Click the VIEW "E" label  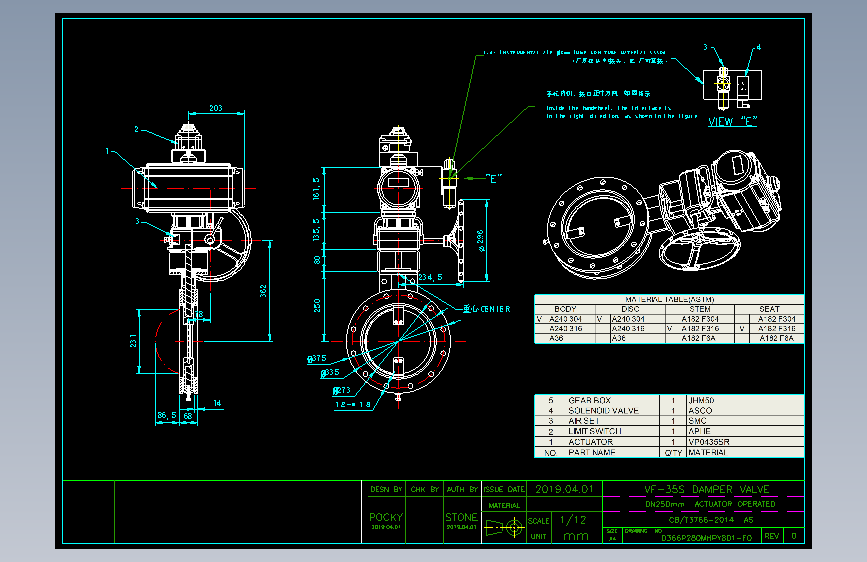pos(732,122)
